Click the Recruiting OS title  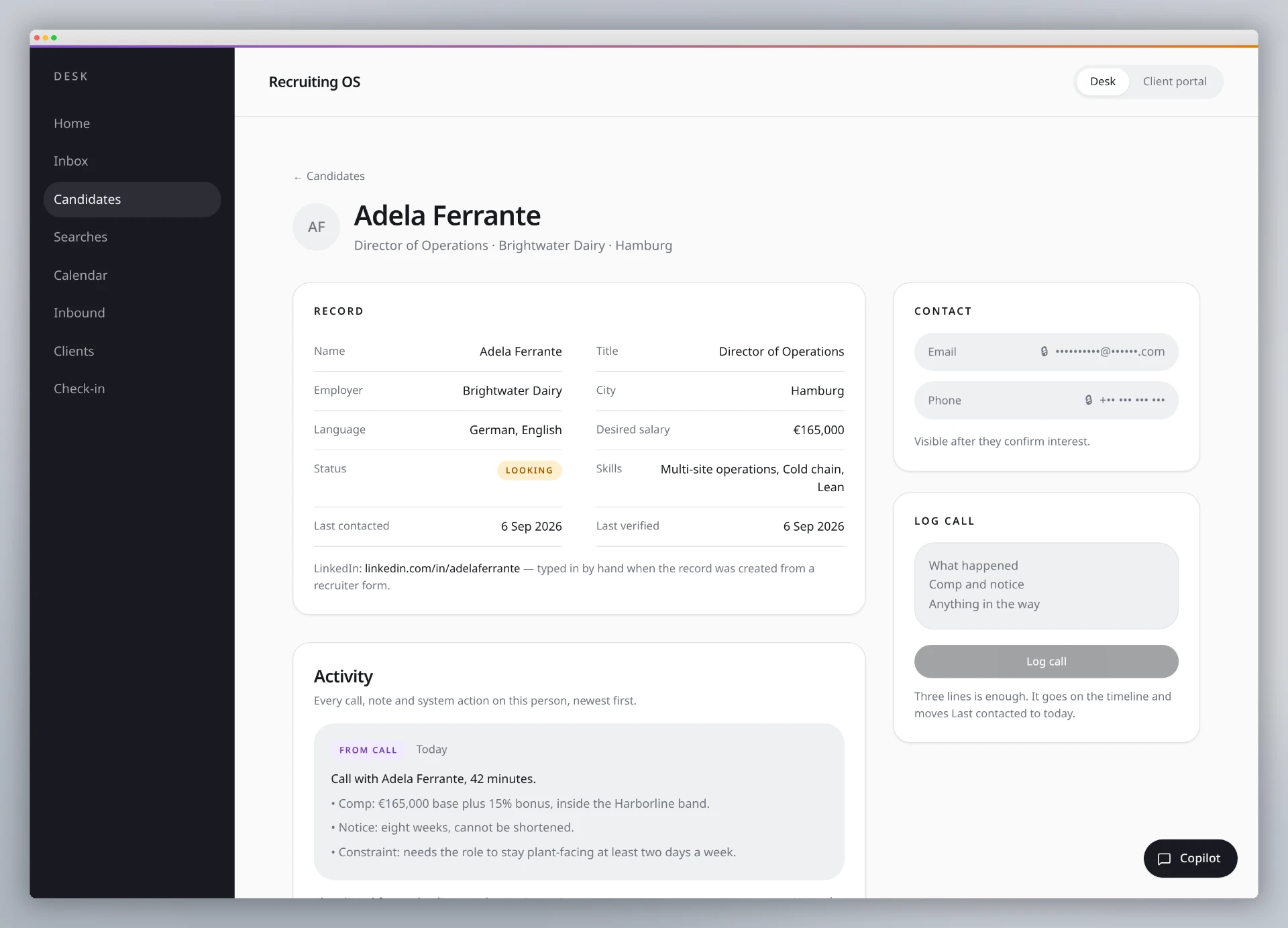[315, 82]
